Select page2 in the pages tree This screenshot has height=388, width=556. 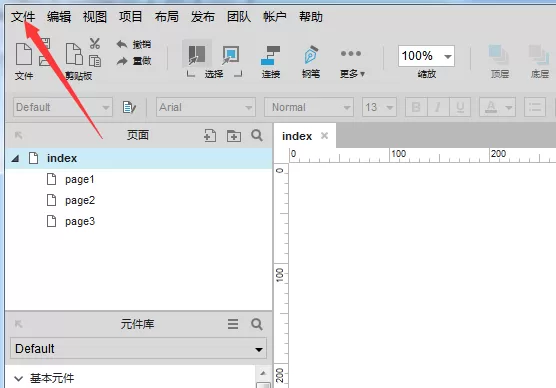click(79, 200)
